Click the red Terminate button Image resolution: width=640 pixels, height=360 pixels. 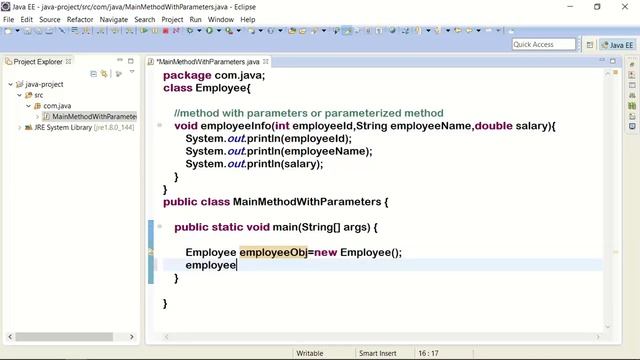[165, 31]
